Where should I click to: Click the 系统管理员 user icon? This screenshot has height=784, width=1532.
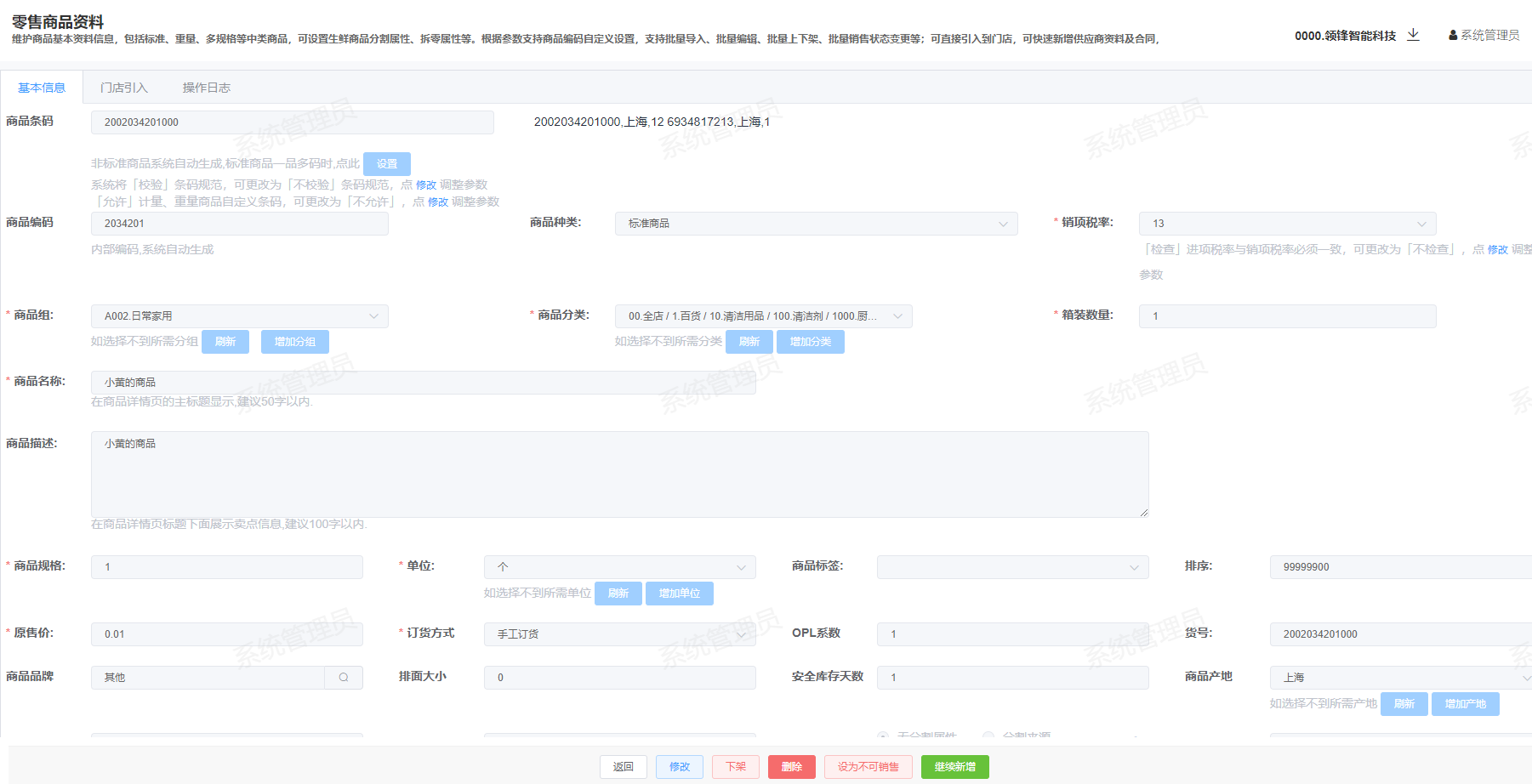(x=1453, y=36)
